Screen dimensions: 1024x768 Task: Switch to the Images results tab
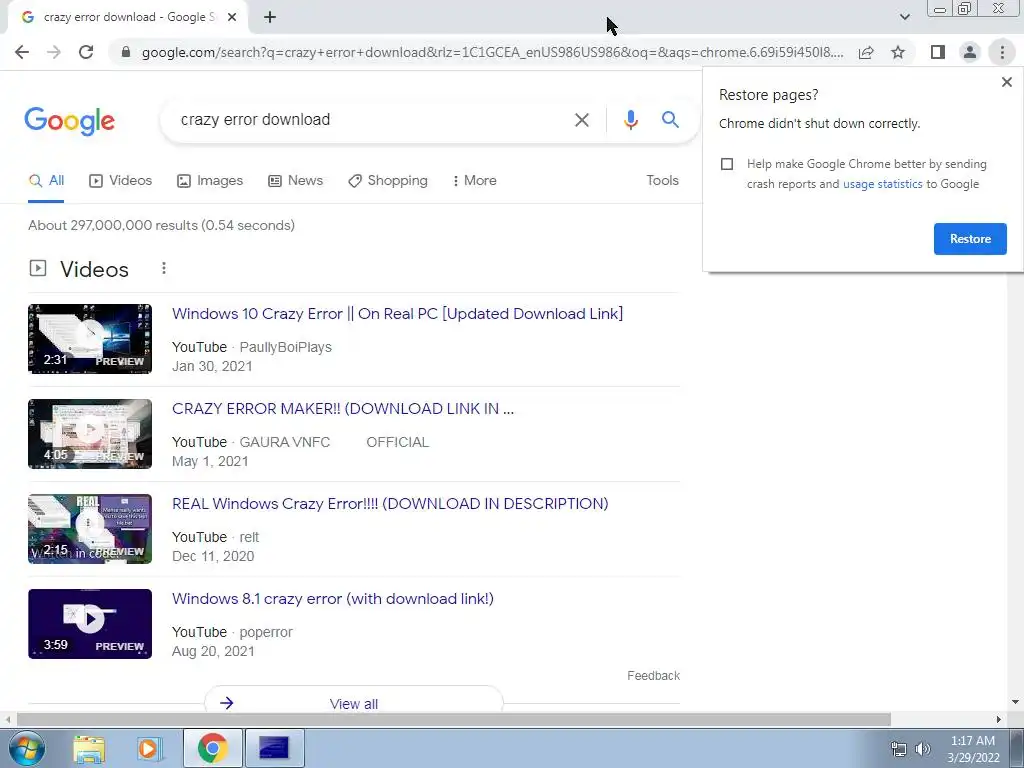(210, 181)
